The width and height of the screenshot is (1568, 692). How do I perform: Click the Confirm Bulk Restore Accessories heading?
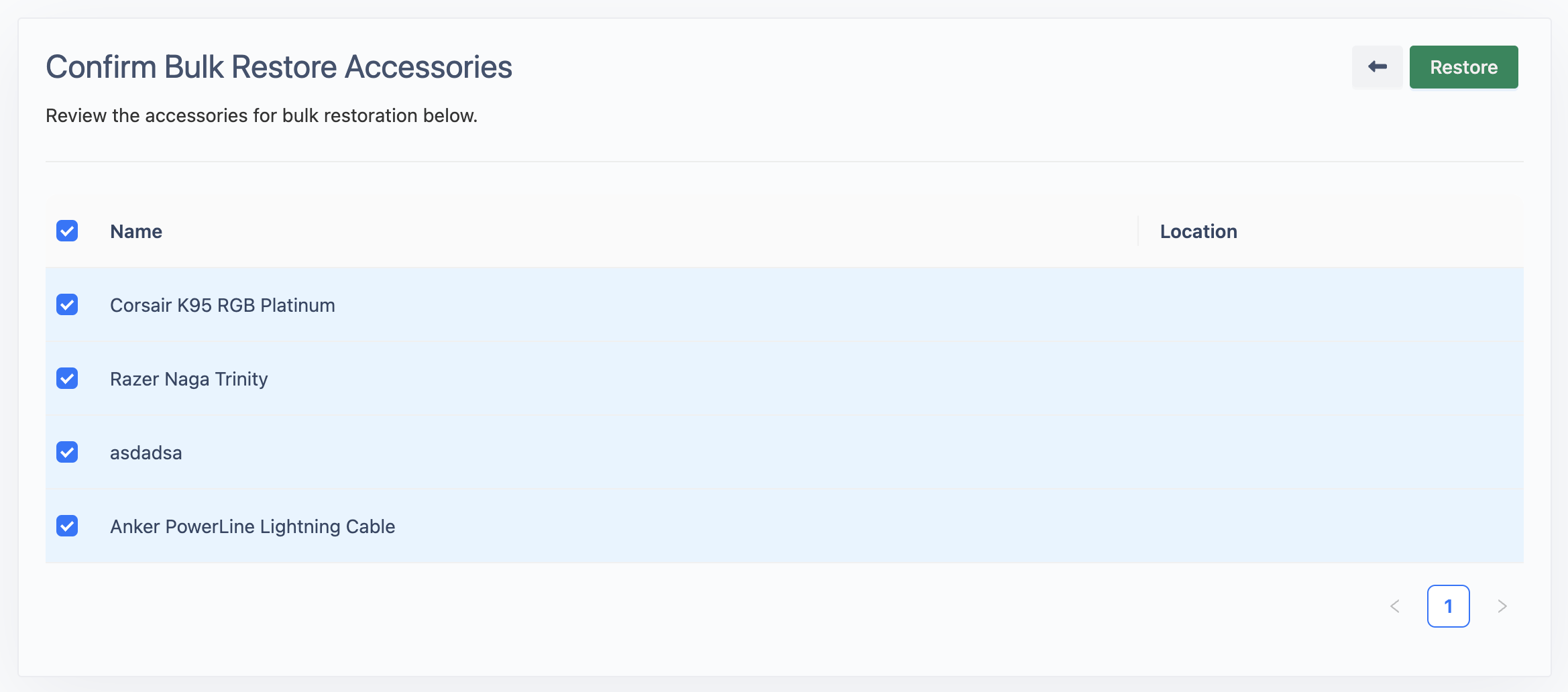pyautogui.click(x=279, y=67)
